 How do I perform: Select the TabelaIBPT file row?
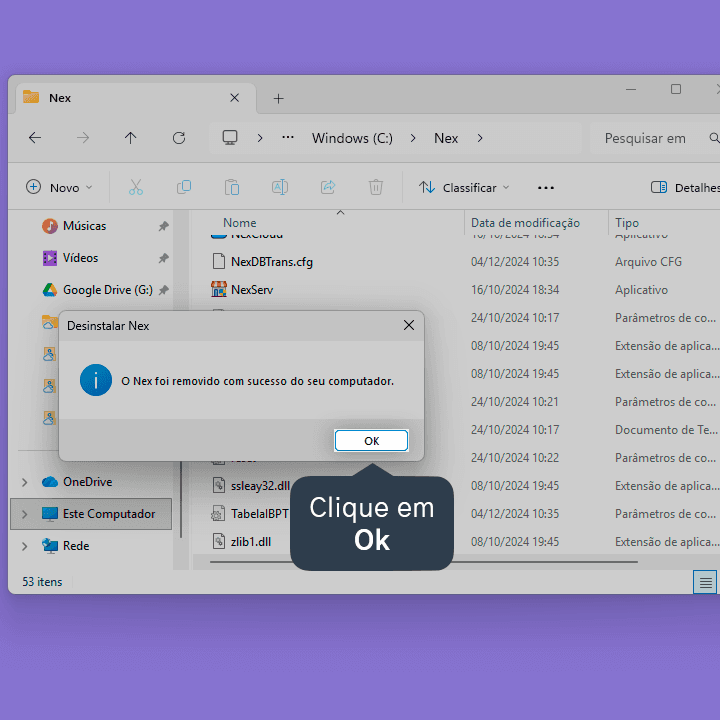(x=259, y=514)
